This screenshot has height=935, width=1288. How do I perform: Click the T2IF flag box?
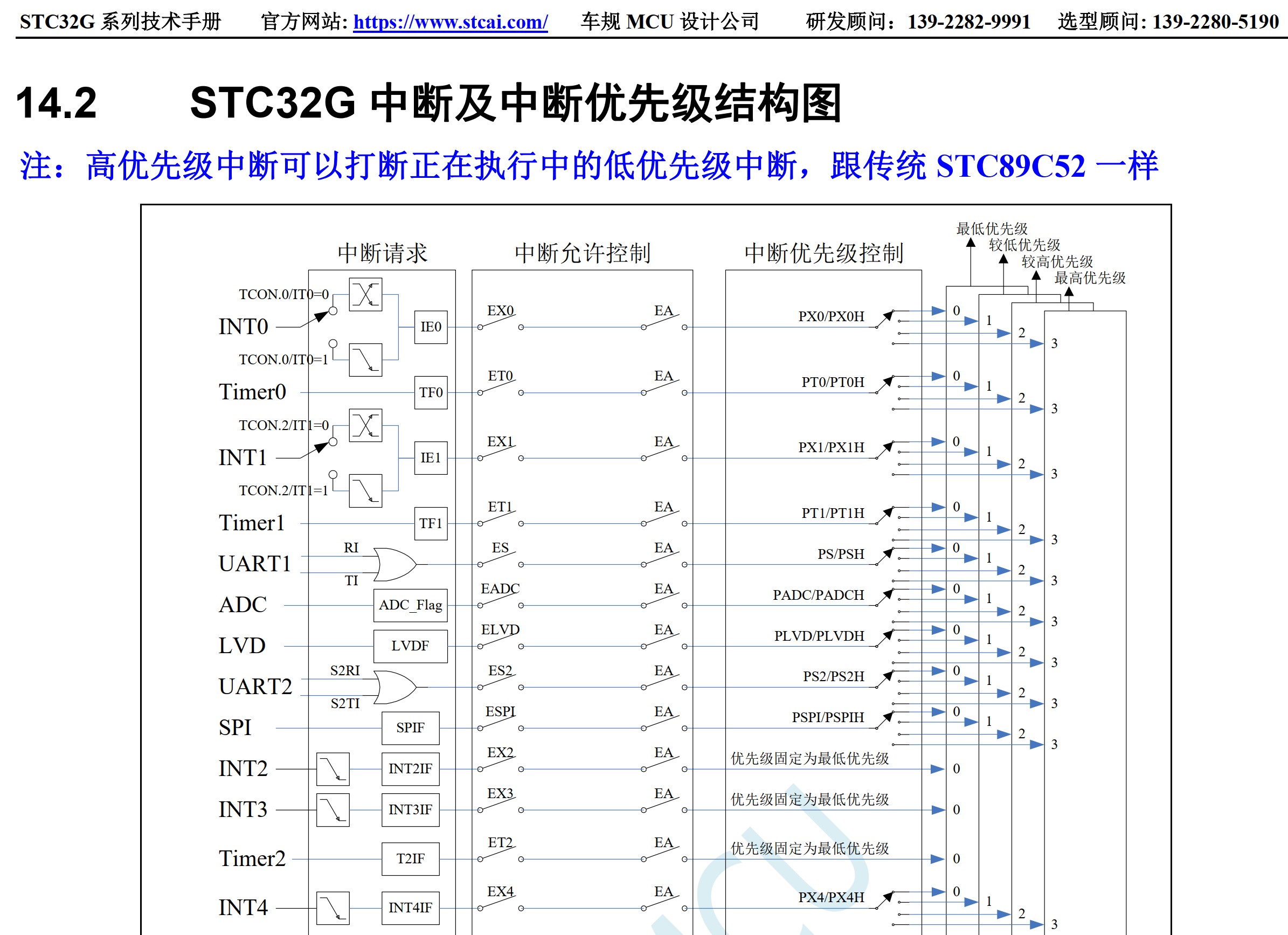(x=410, y=859)
